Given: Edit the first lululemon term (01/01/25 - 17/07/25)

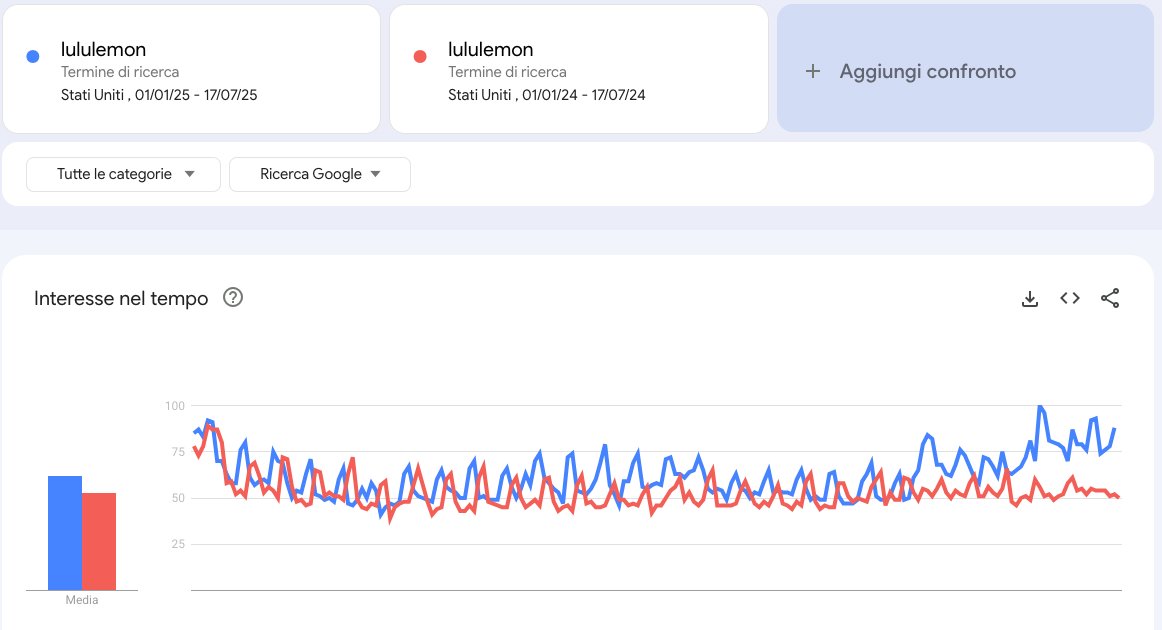Looking at the screenshot, I should coord(191,69).
